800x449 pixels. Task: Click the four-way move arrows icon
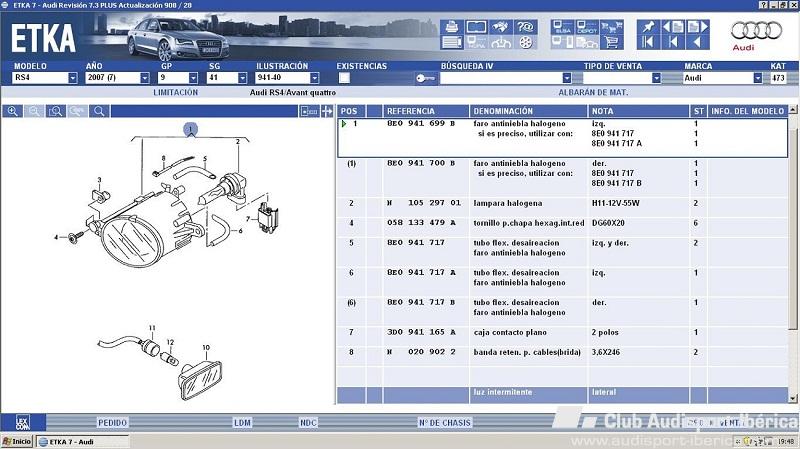pyautogui.click(x=327, y=111)
